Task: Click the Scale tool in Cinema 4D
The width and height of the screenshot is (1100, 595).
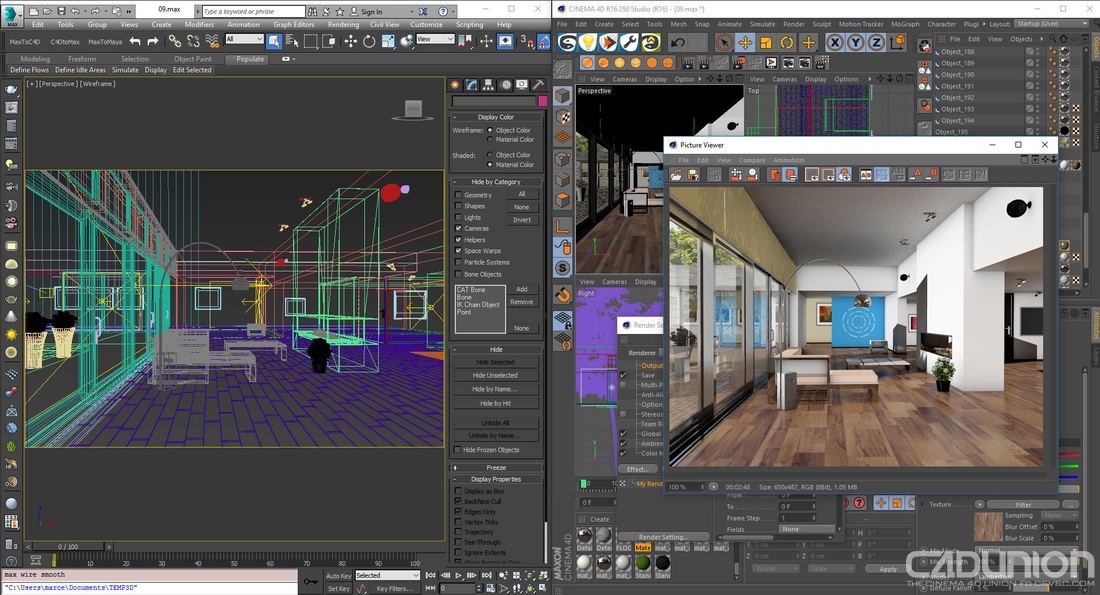Action: (x=766, y=43)
